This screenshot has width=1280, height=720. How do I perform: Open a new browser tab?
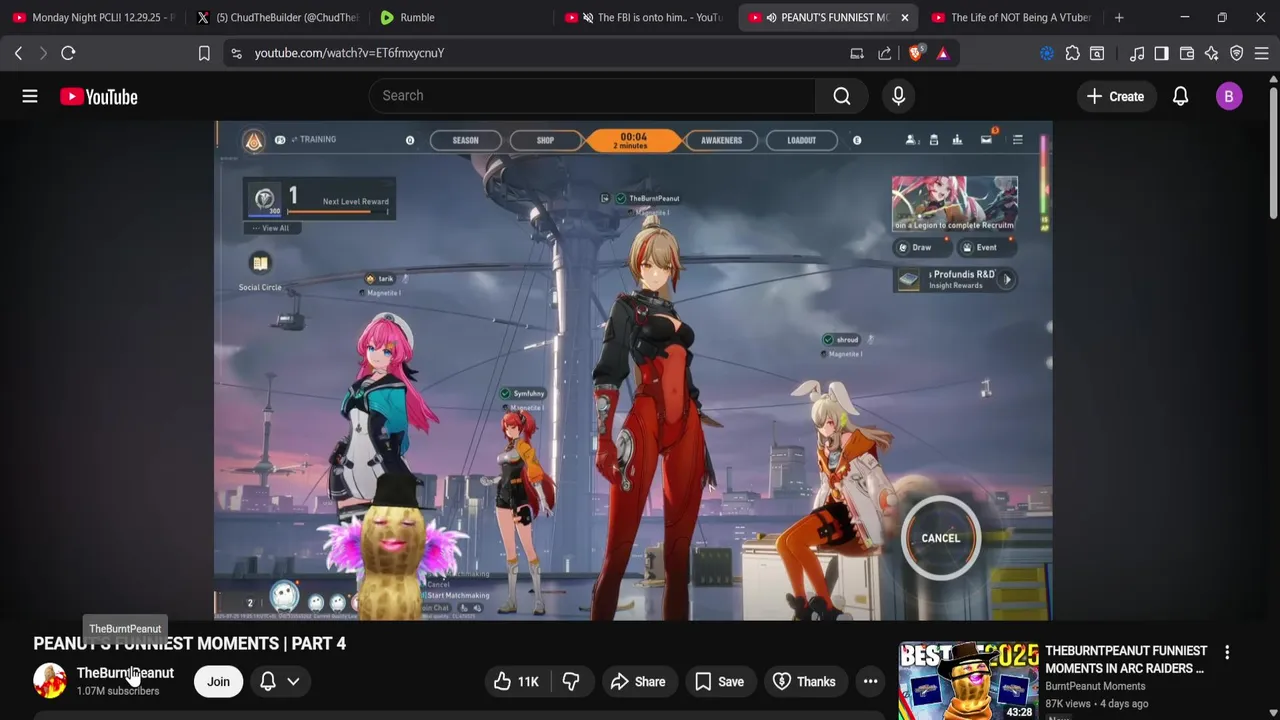pos(1119,17)
